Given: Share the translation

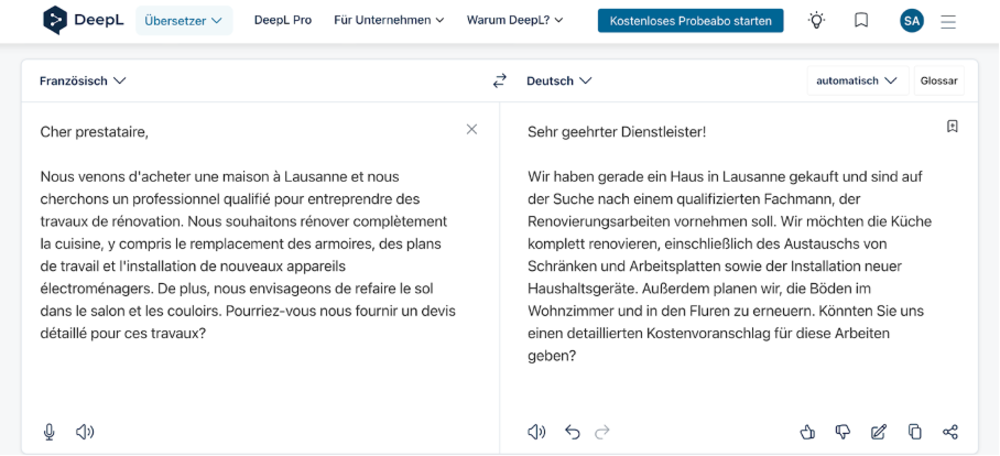Looking at the screenshot, I should click(x=950, y=432).
